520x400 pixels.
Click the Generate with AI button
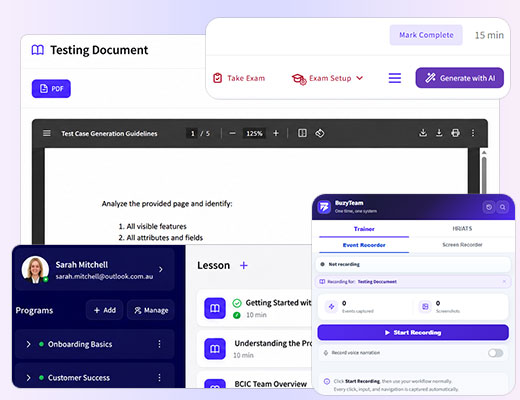(459, 78)
